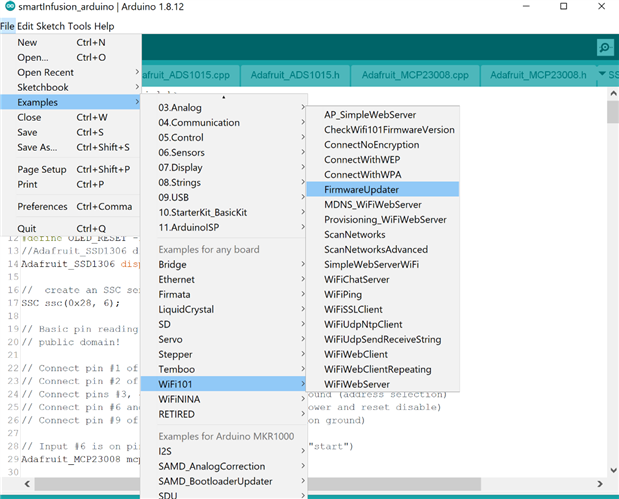The image size is (619, 499).
Task: Select the FirmwareUpdater example
Action: (x=360, y=189)
